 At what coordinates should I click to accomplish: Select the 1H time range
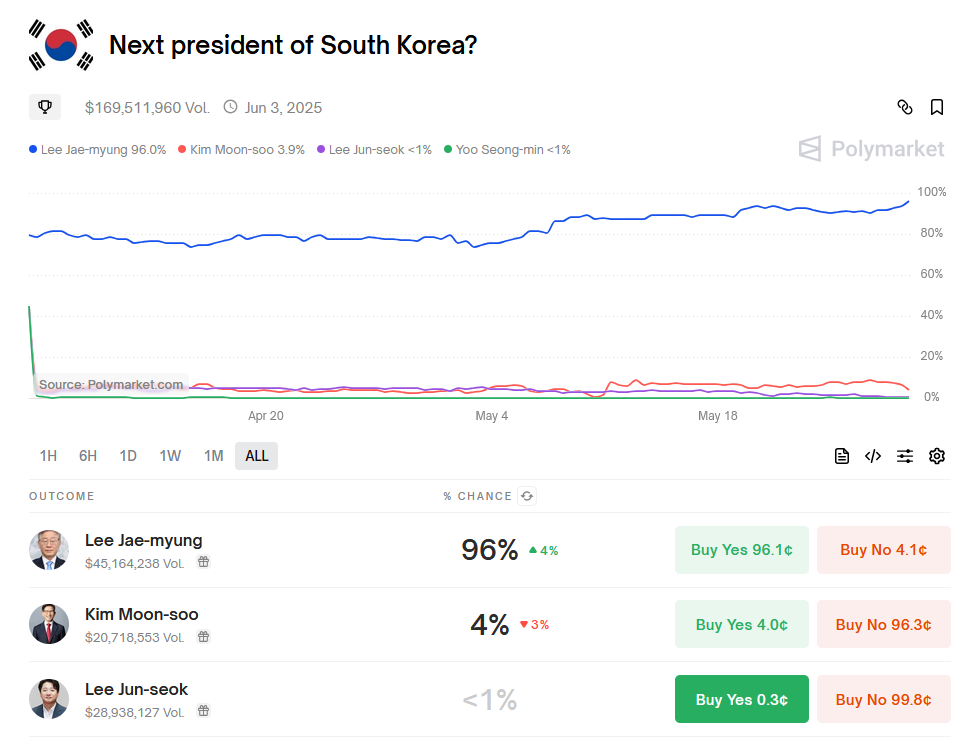coord(48,456)
